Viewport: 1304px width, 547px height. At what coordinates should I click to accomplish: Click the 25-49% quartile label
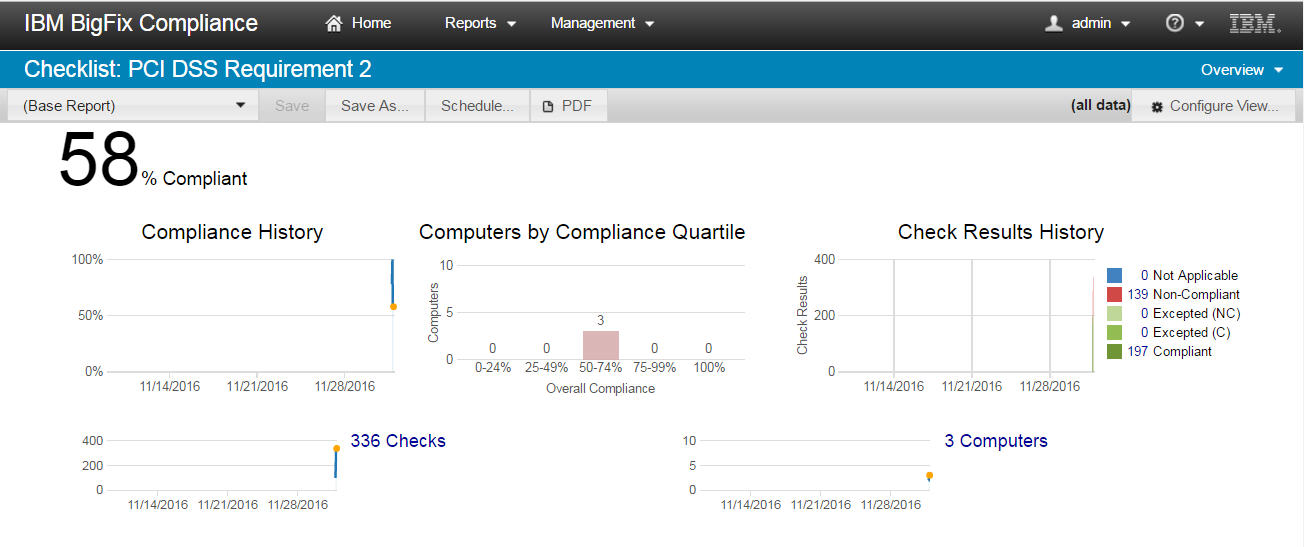click(x=546, y=368)
